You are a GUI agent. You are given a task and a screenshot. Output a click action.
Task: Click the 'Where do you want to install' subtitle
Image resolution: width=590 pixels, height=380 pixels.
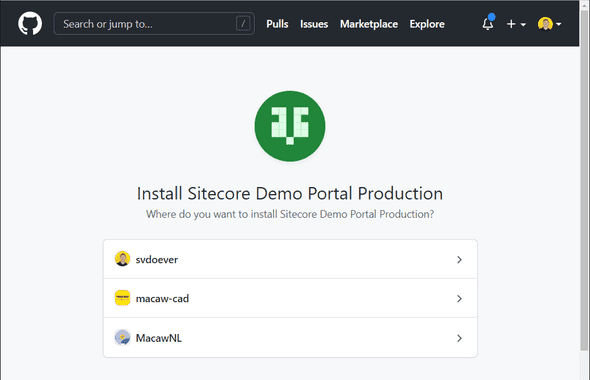click(290, 214)
